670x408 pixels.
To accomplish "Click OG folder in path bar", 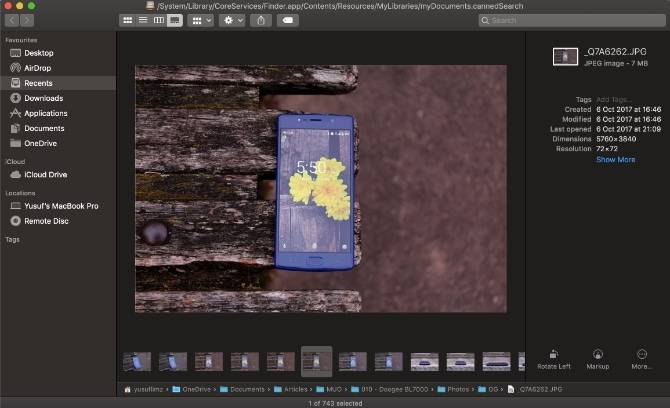I will 488,389.
